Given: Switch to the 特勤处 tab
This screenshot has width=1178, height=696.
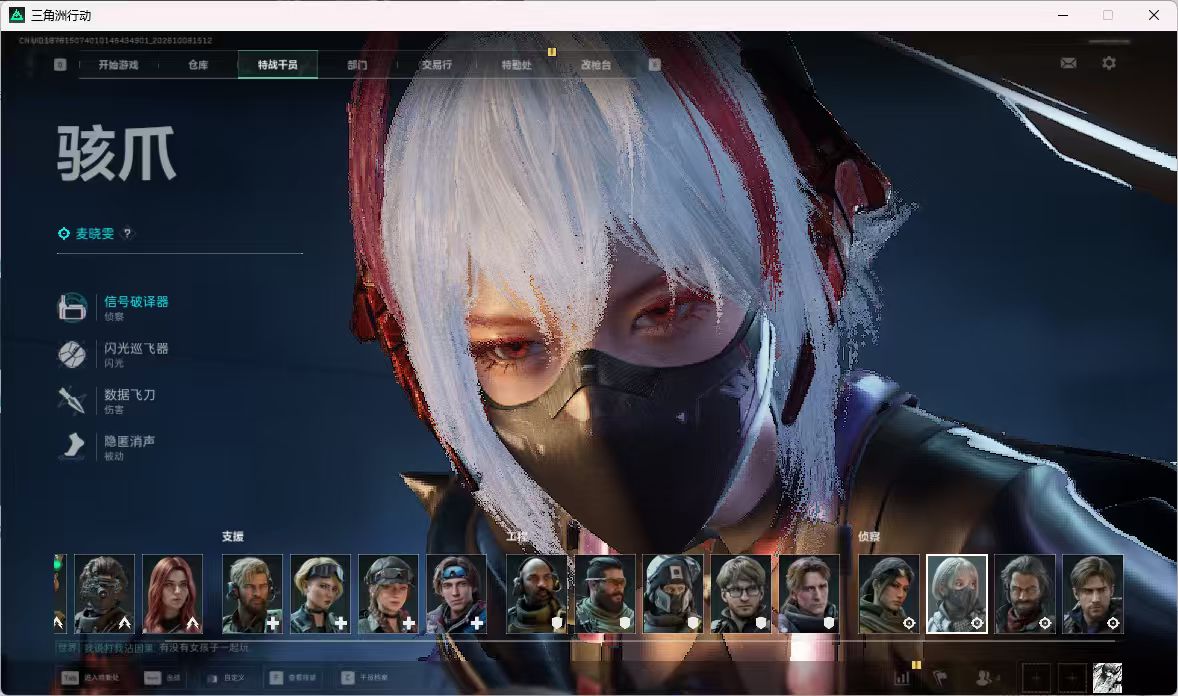Looking at the screenshot, I should coord(516,65).
